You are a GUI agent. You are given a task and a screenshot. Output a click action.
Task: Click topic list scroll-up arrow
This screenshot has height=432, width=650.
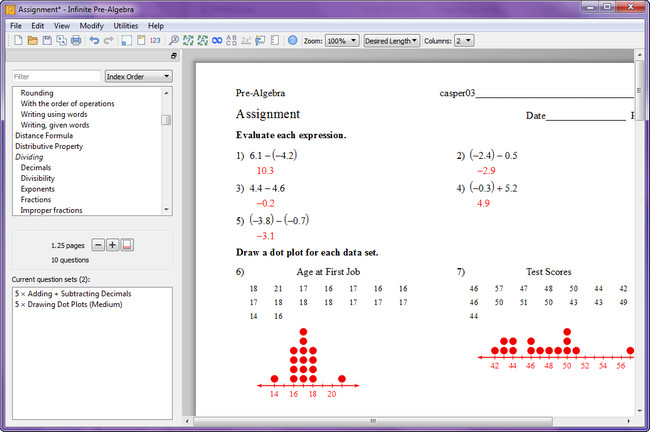(x=166, y=93)
